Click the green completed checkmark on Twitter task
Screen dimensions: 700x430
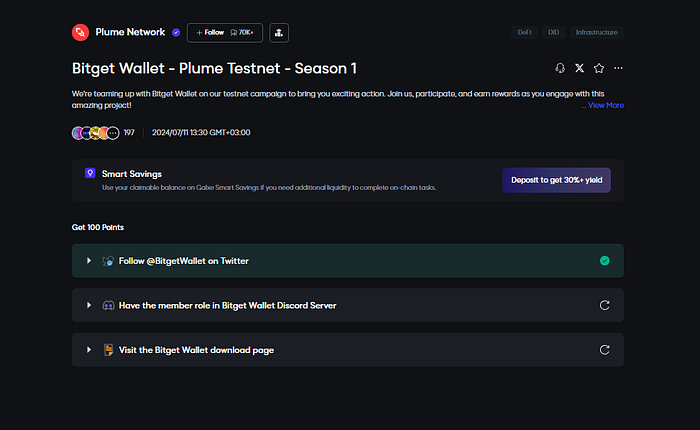point(604,260)
